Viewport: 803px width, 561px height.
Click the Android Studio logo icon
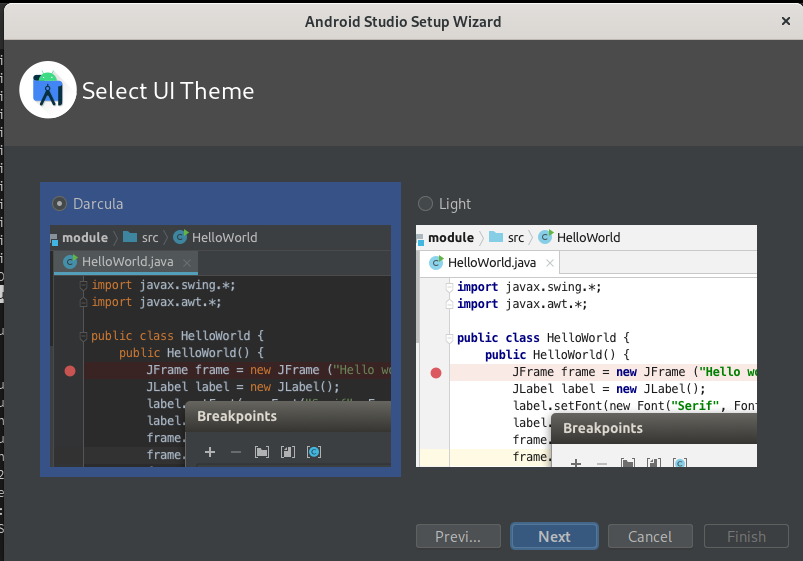(48, 90)
